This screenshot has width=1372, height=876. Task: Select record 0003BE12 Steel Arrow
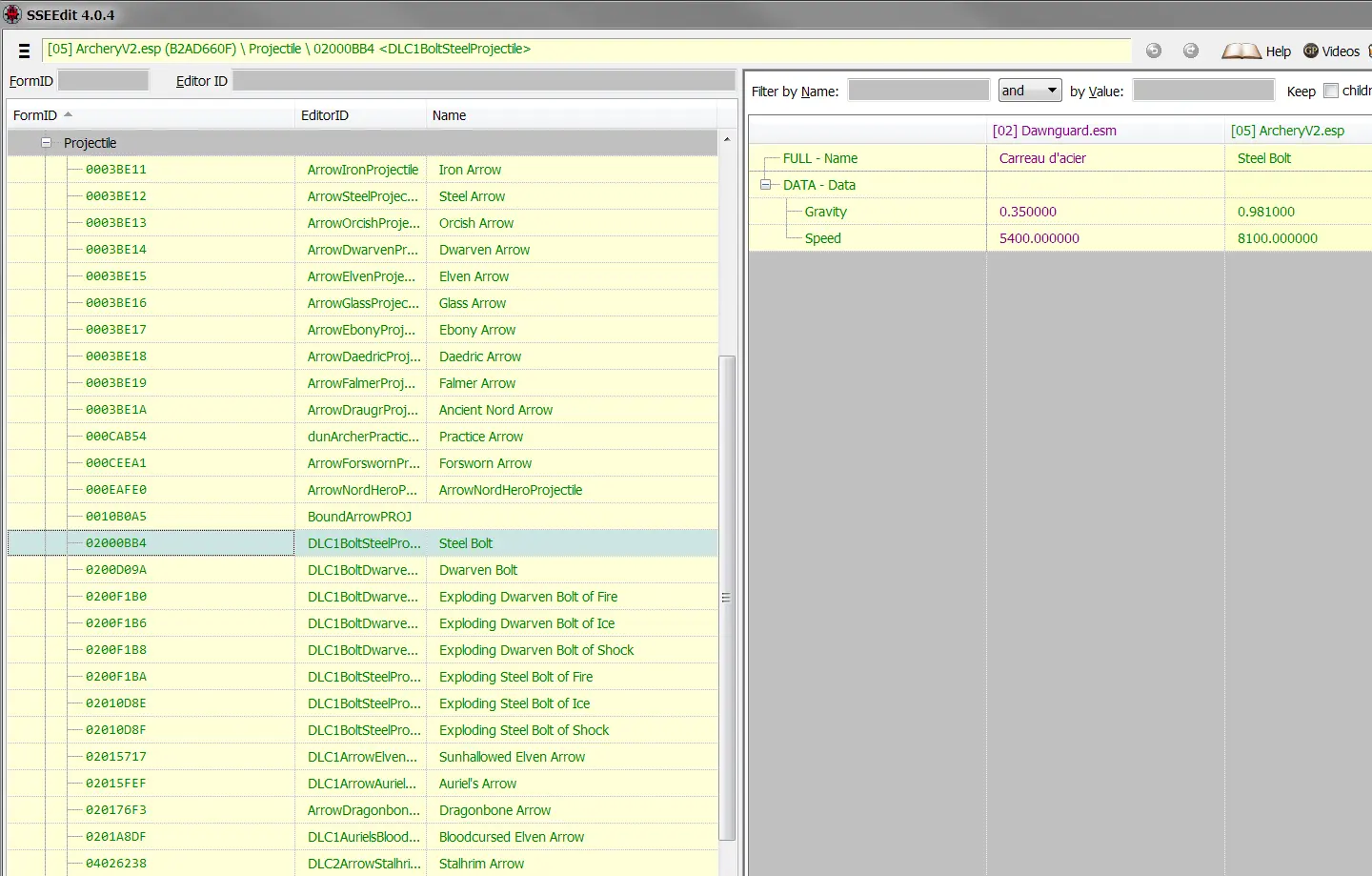click(x=362, y=196)
